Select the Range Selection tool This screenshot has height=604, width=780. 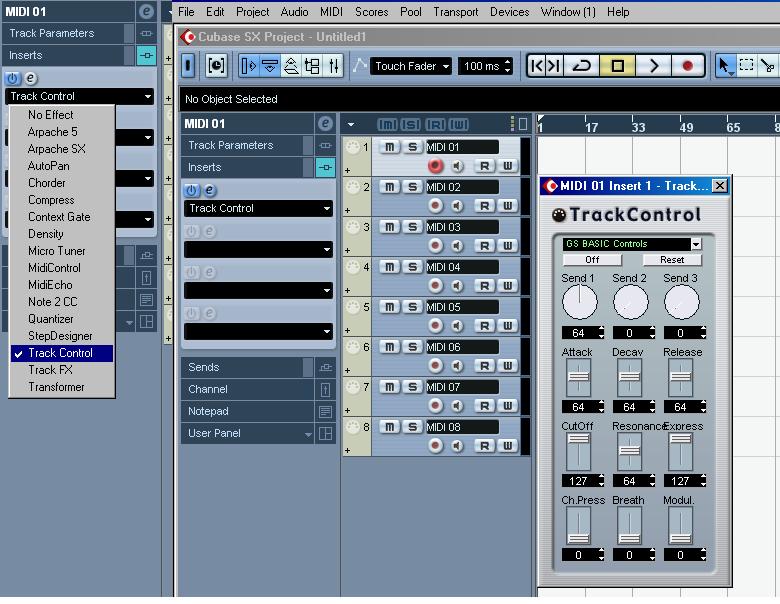[746, 66]
